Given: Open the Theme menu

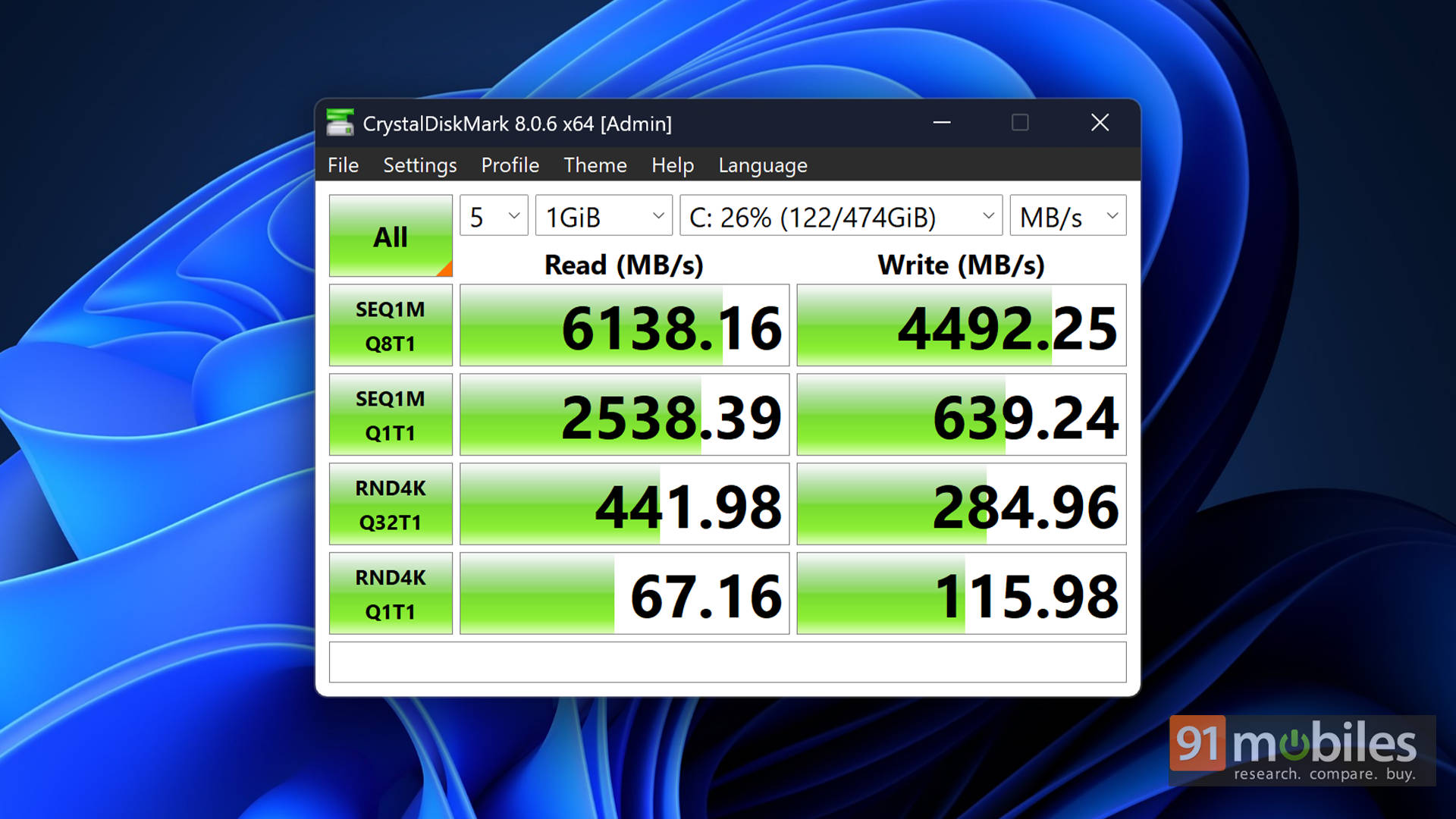Looking at the screenshot, I should pos(595,165).
